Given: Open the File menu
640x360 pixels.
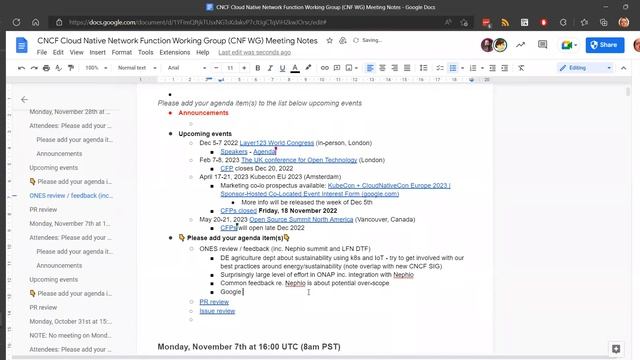Looking at the screenshot, I should point(42,53).
